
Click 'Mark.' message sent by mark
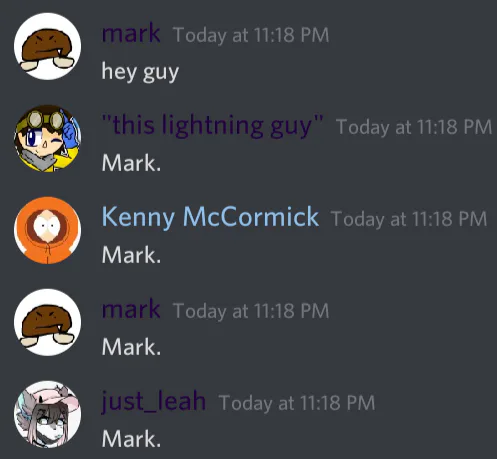click(131, 347)
